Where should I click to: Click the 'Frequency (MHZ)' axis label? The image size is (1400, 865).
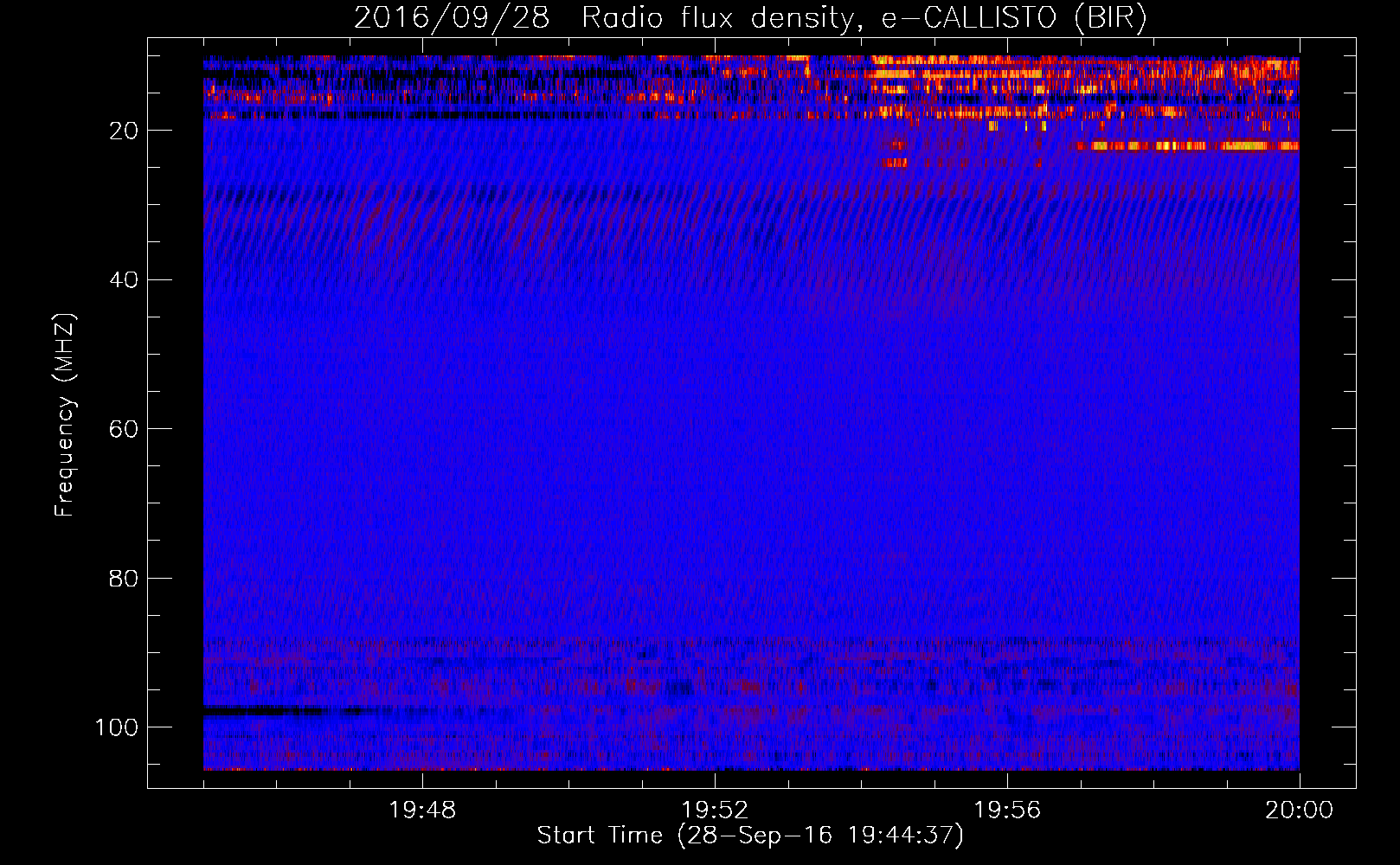pyautogui.click(x=65, y=415)
